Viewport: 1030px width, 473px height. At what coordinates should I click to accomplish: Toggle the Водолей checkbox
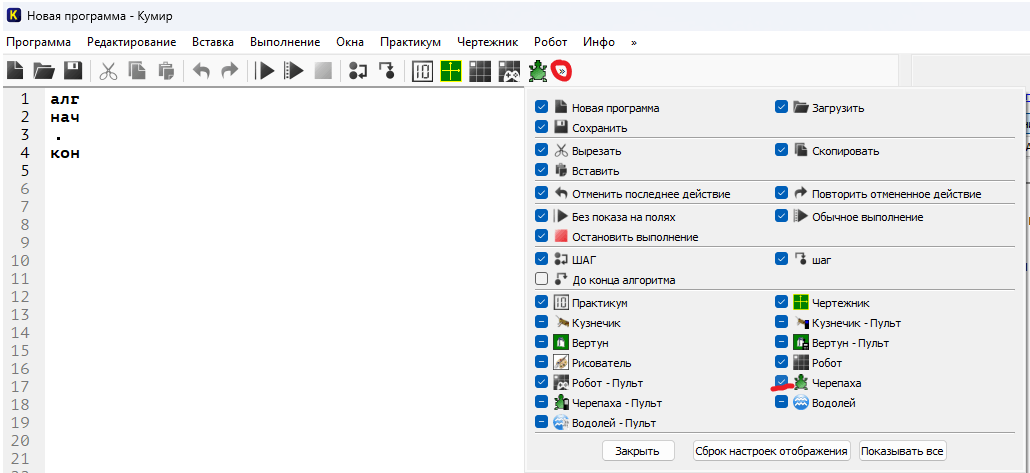point(782,403)
